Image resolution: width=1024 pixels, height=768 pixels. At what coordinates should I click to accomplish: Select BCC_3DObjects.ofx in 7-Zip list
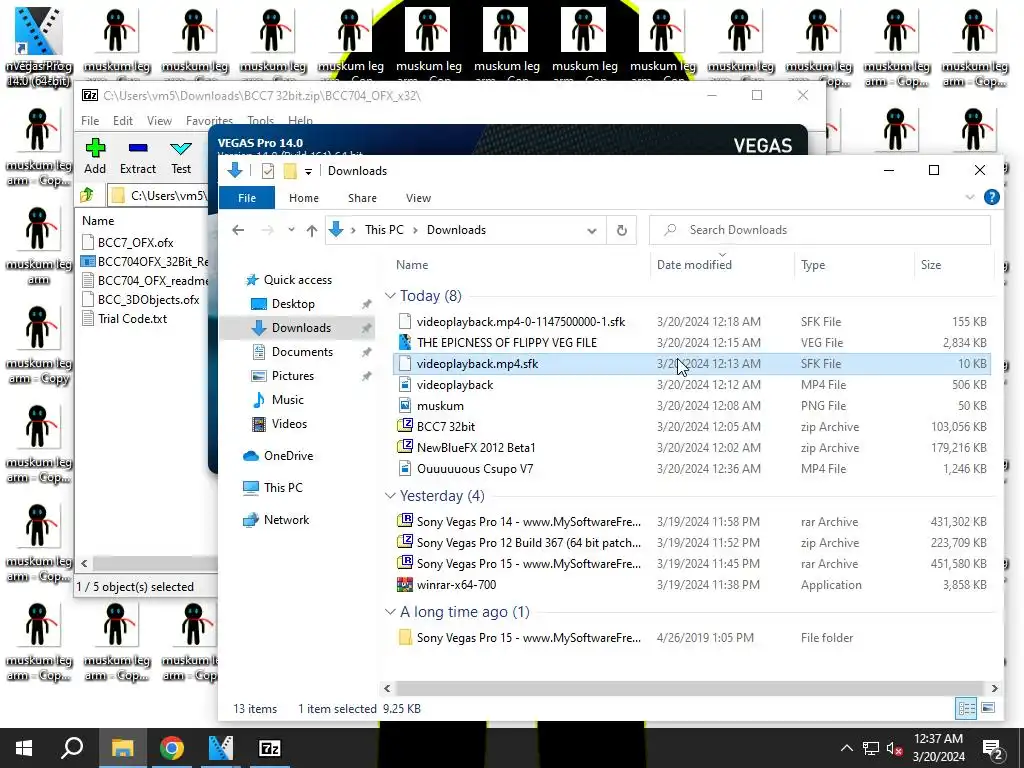pos(148,300)
